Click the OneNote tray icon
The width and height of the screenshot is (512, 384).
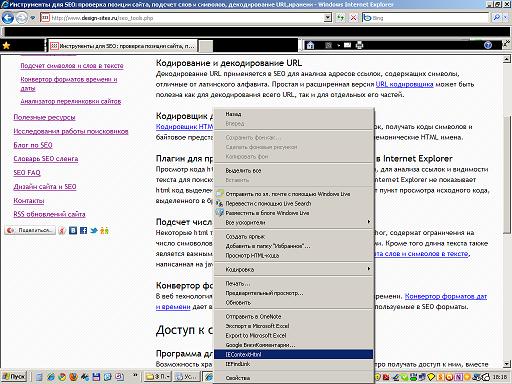click(x=459, y=377)
